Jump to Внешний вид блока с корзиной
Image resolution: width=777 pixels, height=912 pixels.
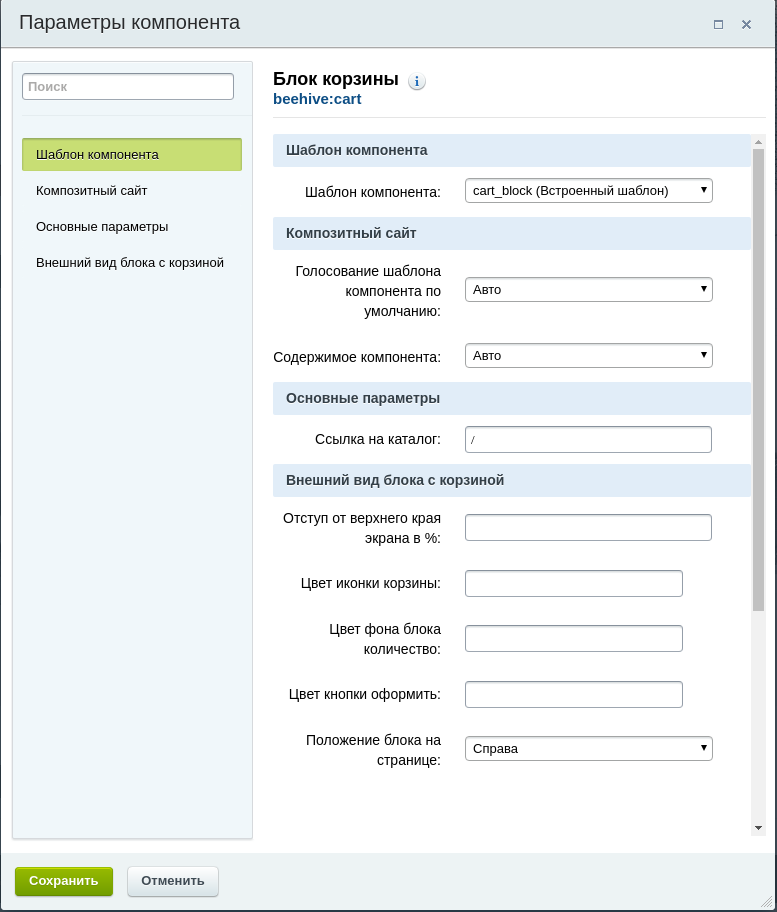pos(132,263)
